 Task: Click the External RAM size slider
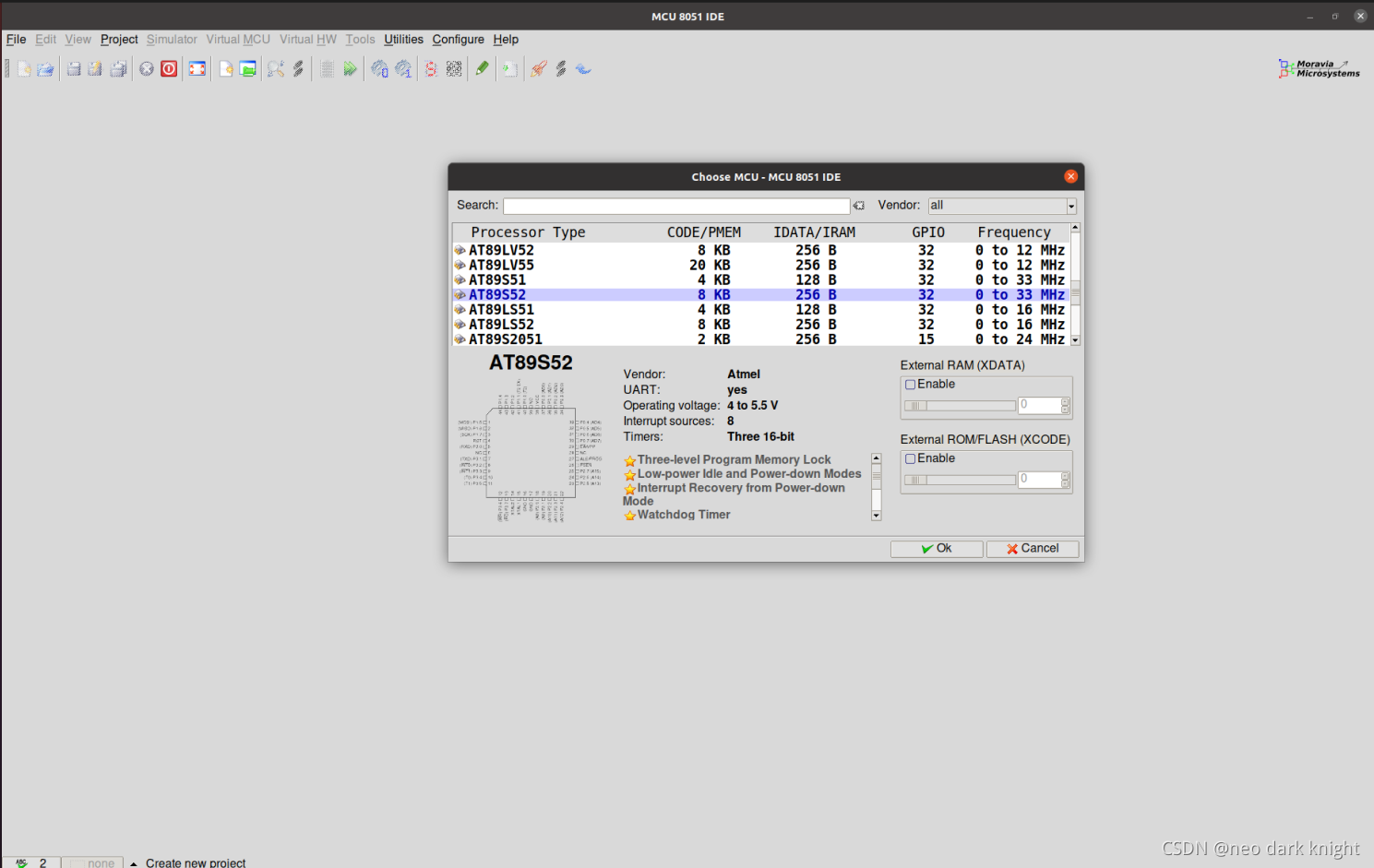point(960,406)
